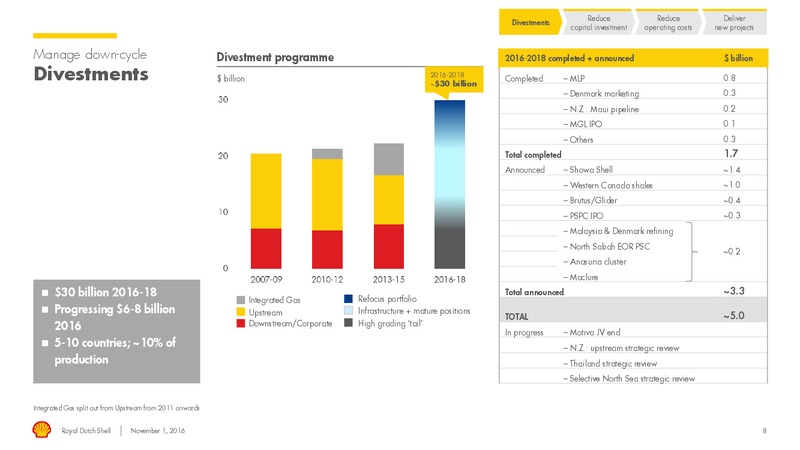
Task: Click the chart '$ billion' axis unit label
Action: tap(231, 79)
